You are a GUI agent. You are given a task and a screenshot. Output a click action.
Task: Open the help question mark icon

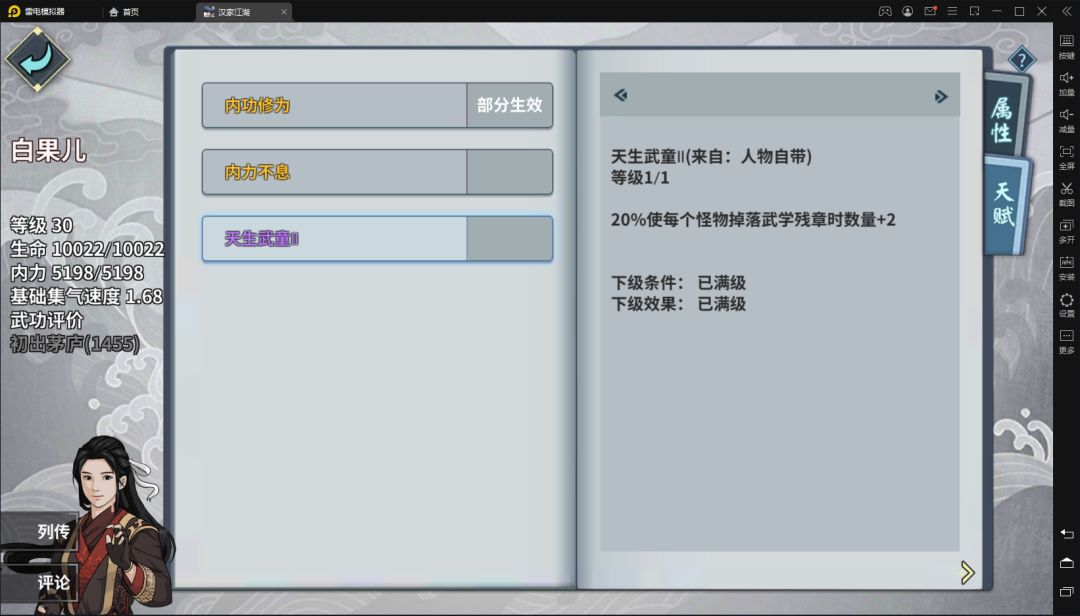click(1021, 61)
